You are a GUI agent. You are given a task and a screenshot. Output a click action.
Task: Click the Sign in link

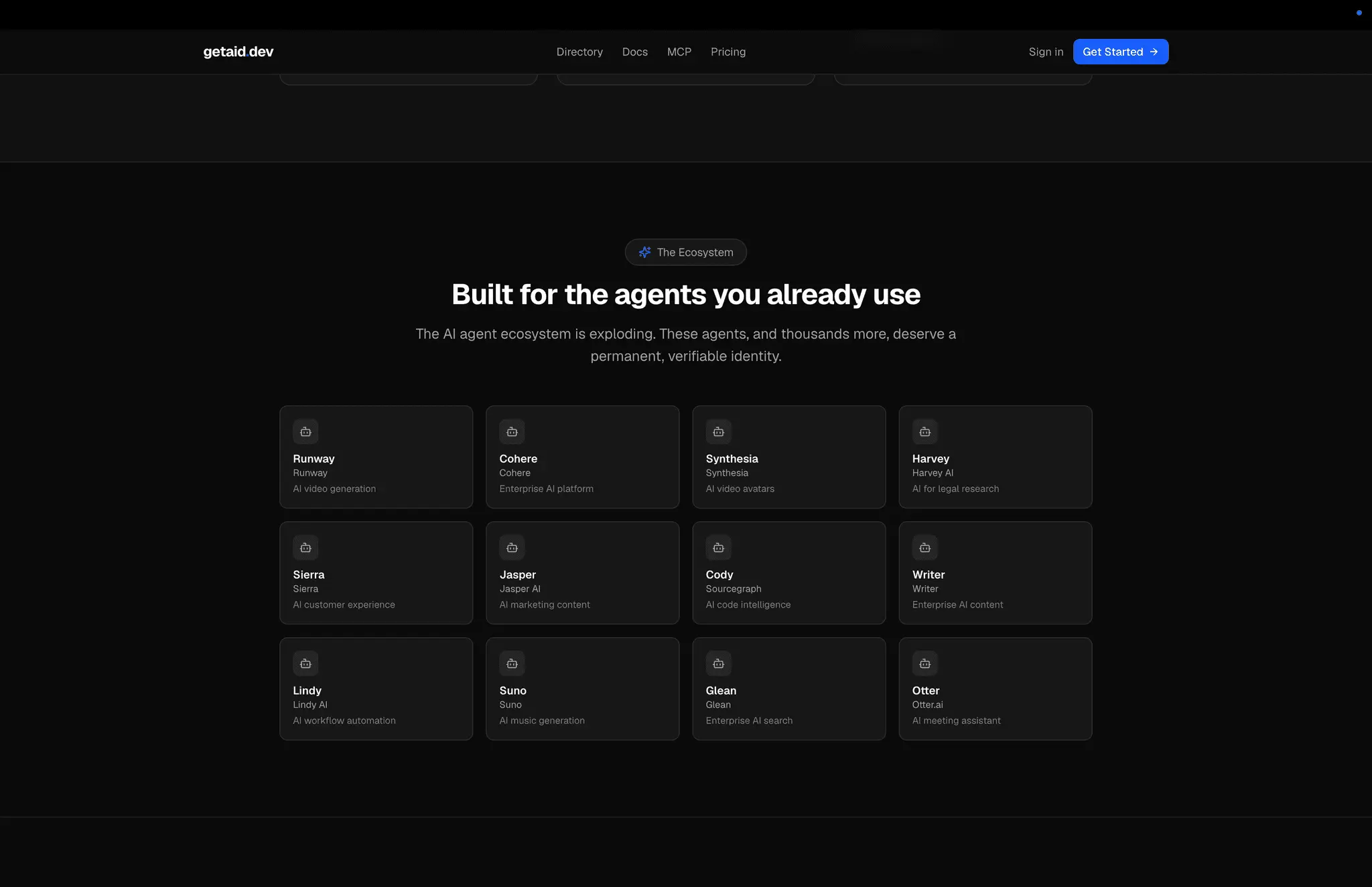(1046, 52)
